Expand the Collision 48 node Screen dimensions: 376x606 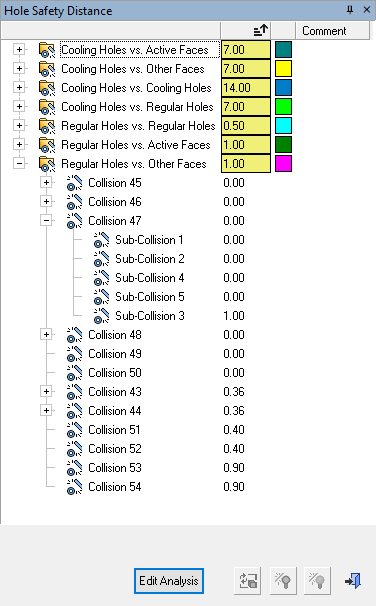pos(46,334)
